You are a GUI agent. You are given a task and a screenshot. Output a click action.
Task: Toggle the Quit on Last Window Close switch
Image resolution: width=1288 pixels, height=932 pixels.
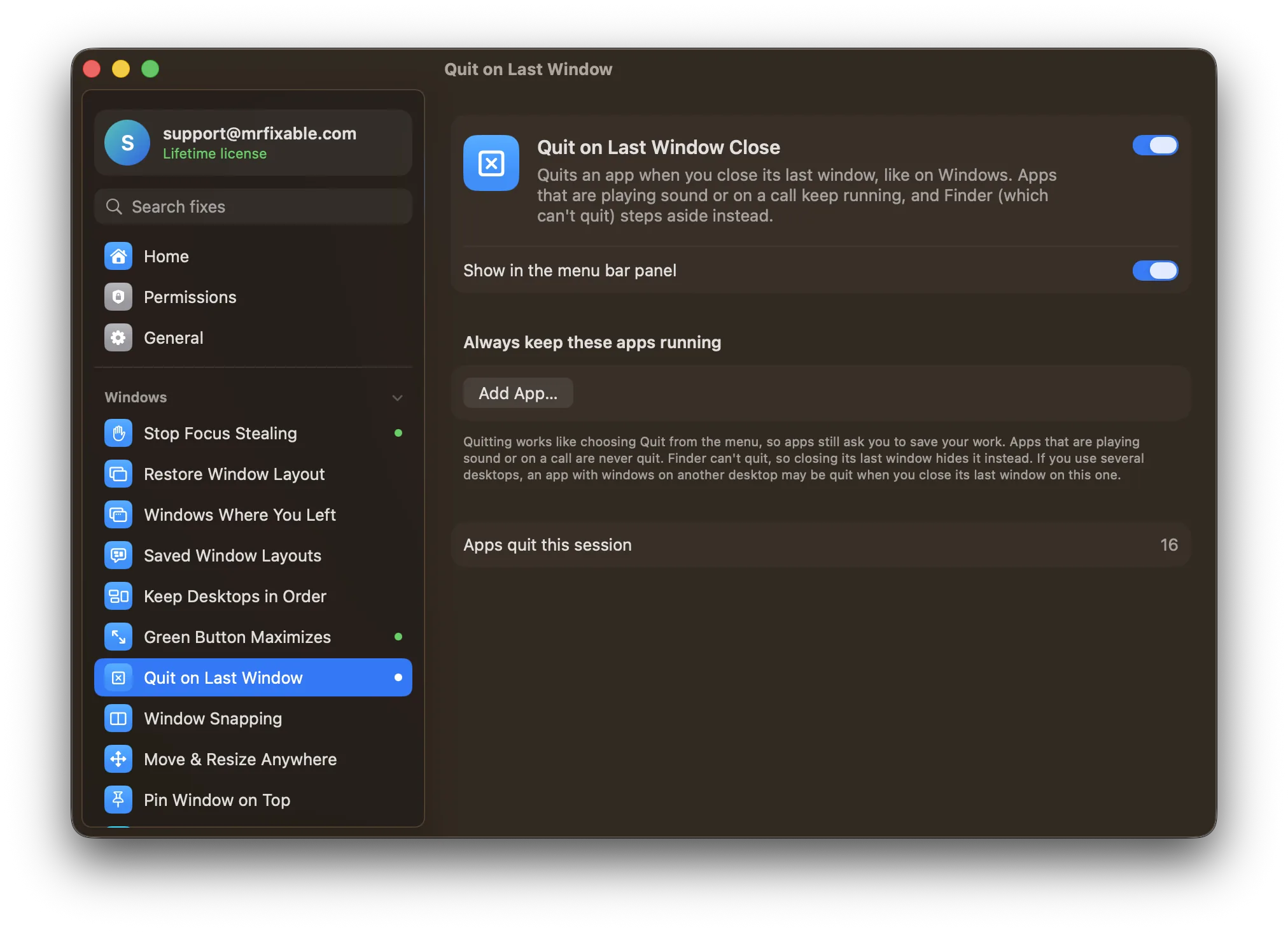[x=1155, y=146]
